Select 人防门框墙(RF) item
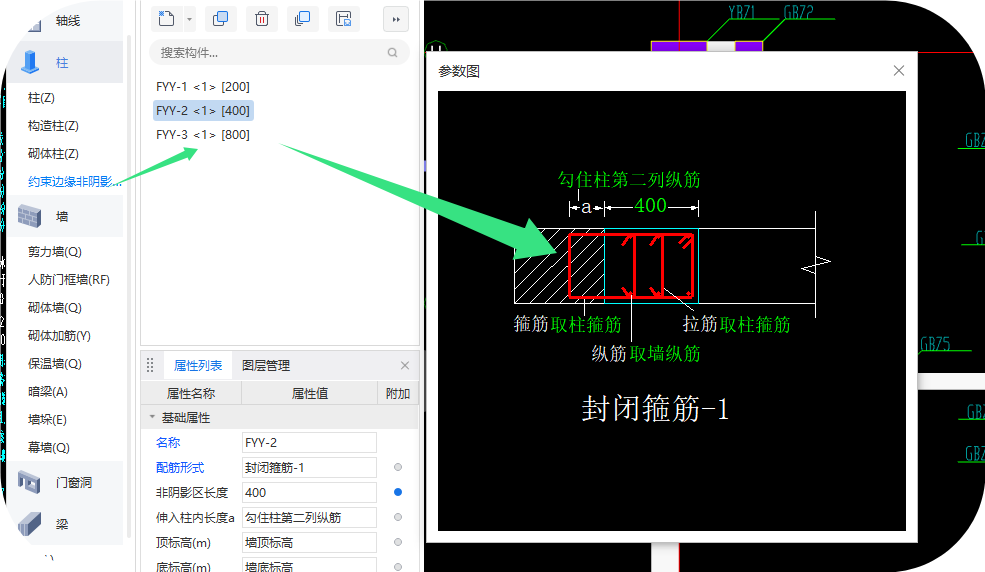The height and width of the screenshot is (572, 985). (69, 279)
